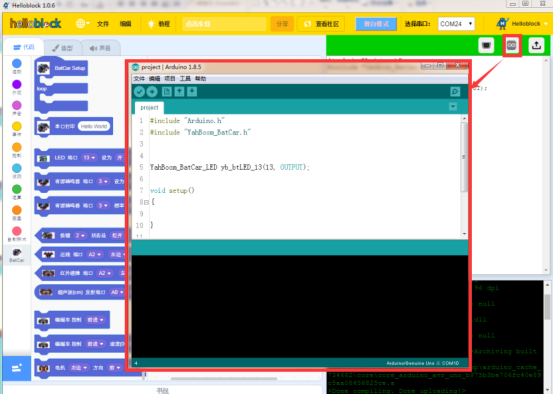Click the Hello World text input in block

tap(94, 126)
